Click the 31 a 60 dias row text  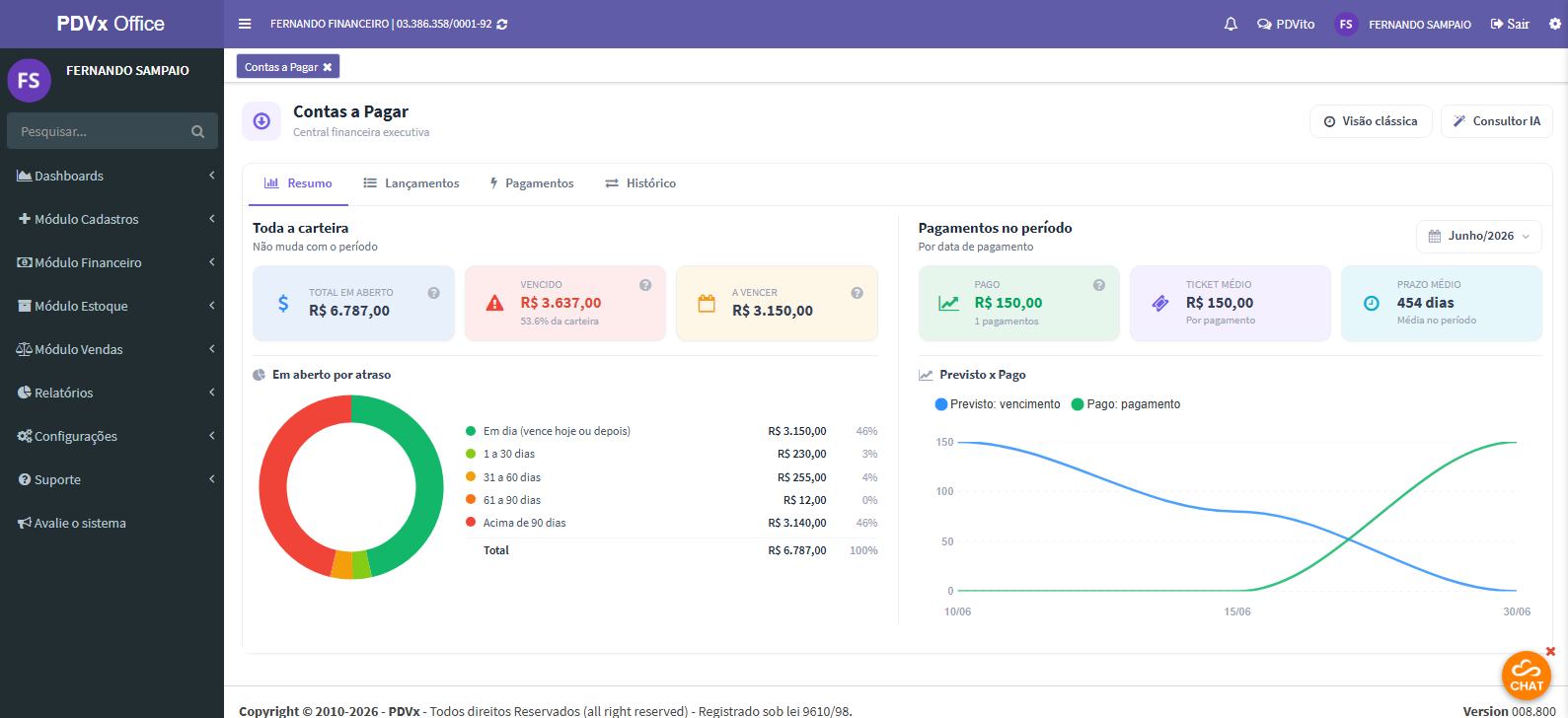pos(512,477)
